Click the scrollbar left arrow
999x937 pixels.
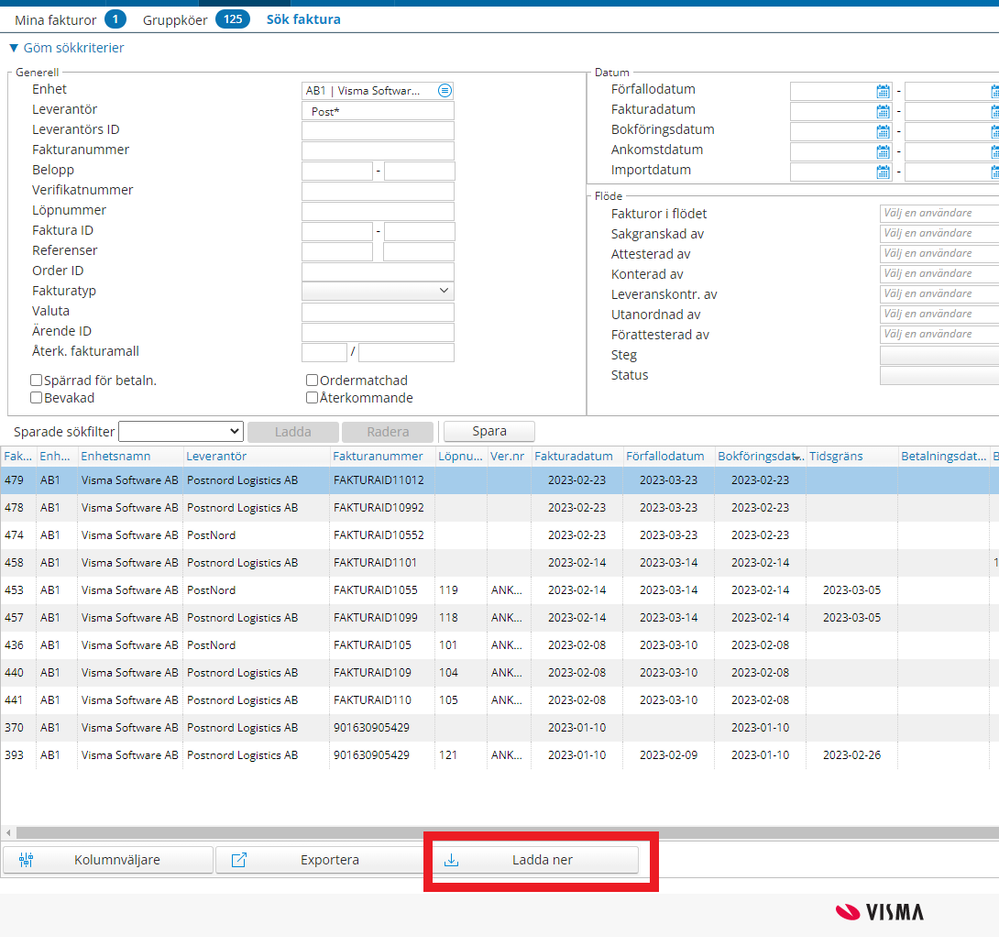8,833
